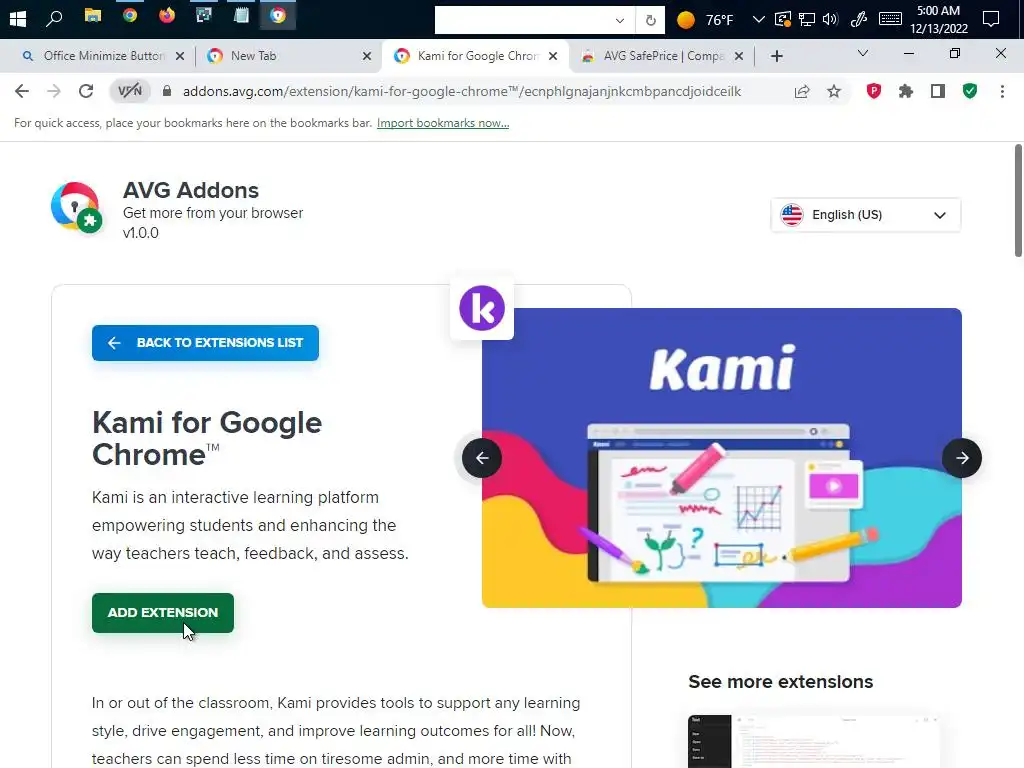Image resolution: width=1024 pixels, height=768 pixels.
Task: Click the ADD EXTENSION button
Action: pyautogui.click(x=163, y=613)
